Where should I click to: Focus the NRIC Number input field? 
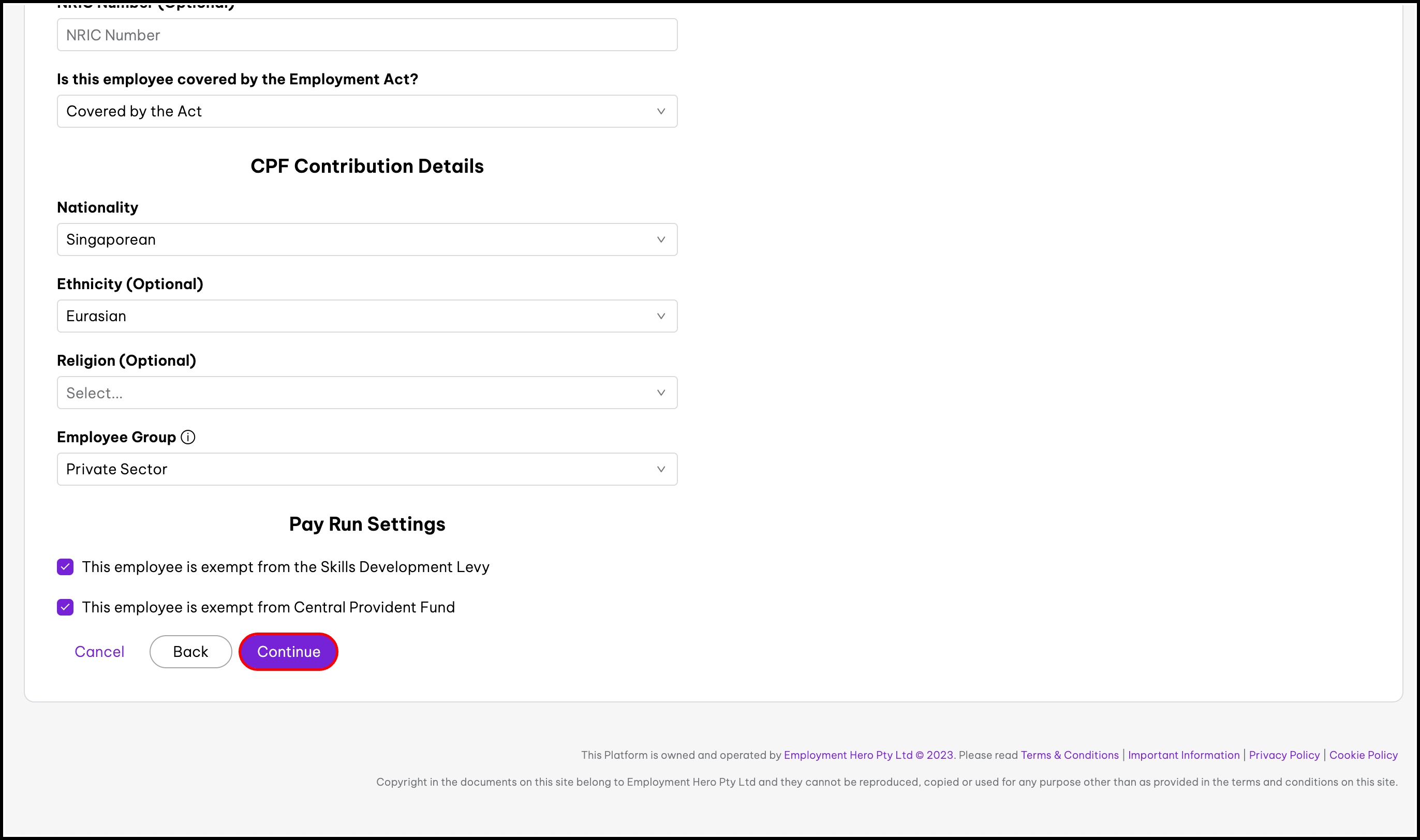[367, 35]
